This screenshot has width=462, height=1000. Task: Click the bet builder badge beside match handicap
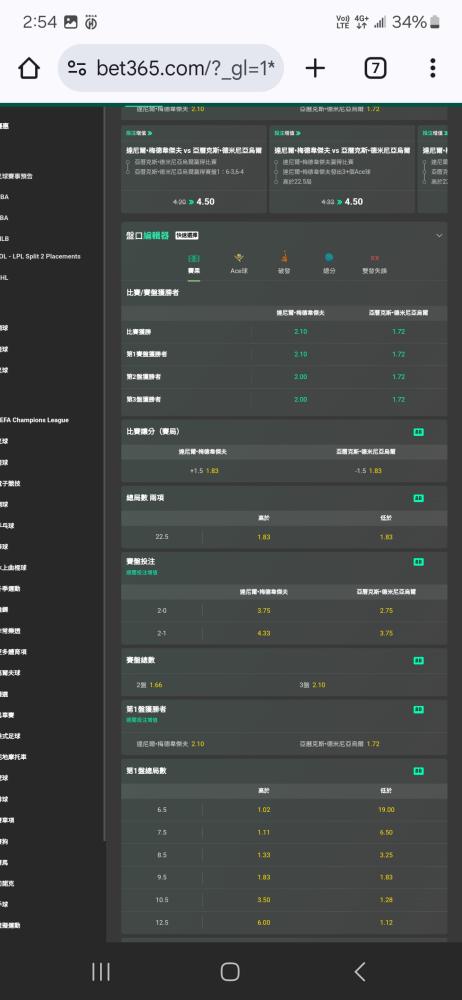coord(419,432)
